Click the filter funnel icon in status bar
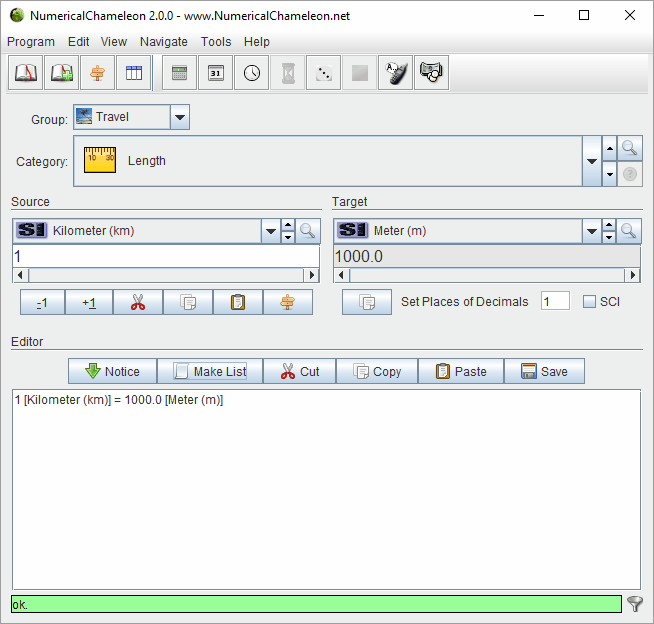This screenshot has height=624, width=654. (635, 604)
